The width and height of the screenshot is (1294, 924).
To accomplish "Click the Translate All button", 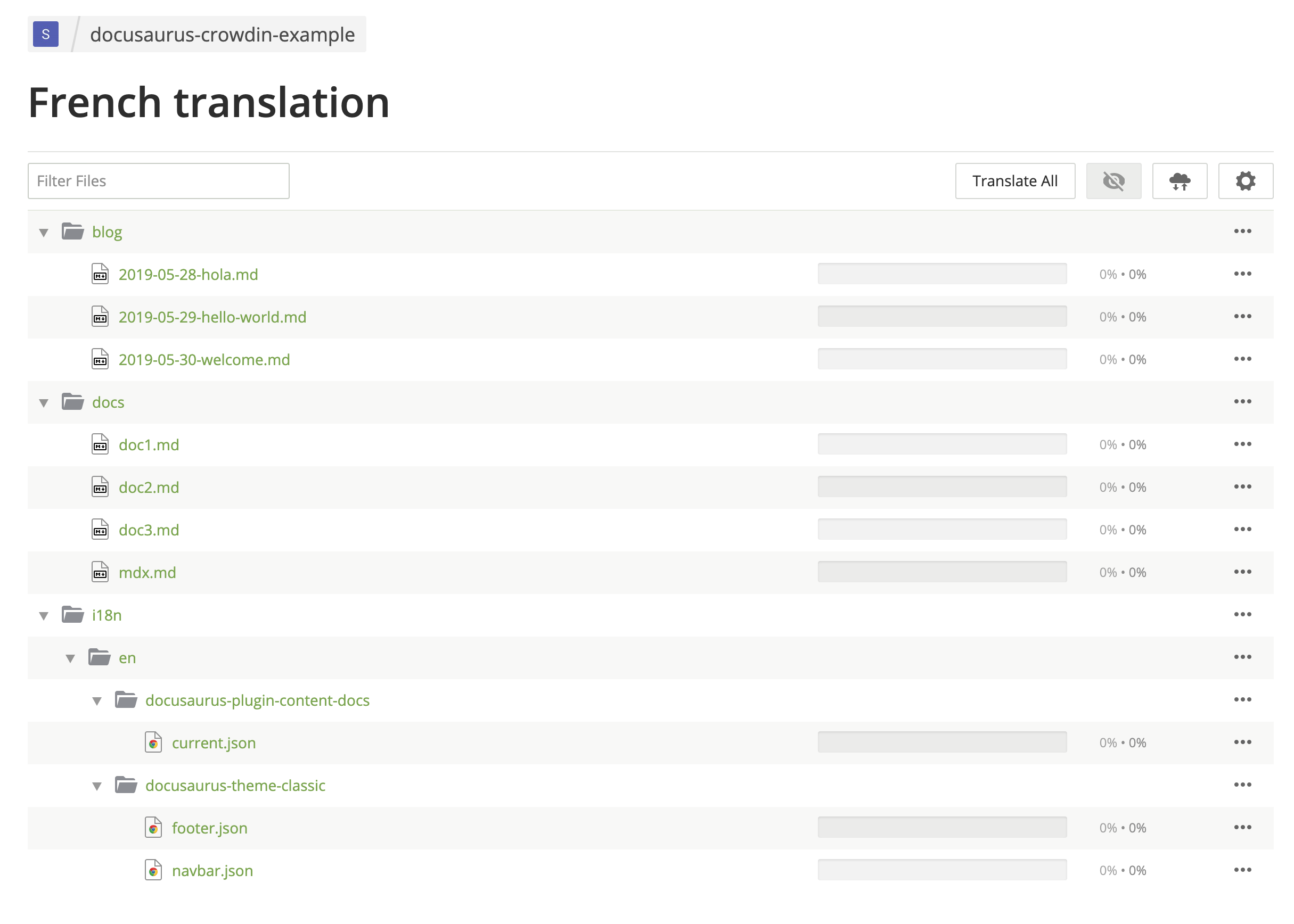I will 1013,181.
